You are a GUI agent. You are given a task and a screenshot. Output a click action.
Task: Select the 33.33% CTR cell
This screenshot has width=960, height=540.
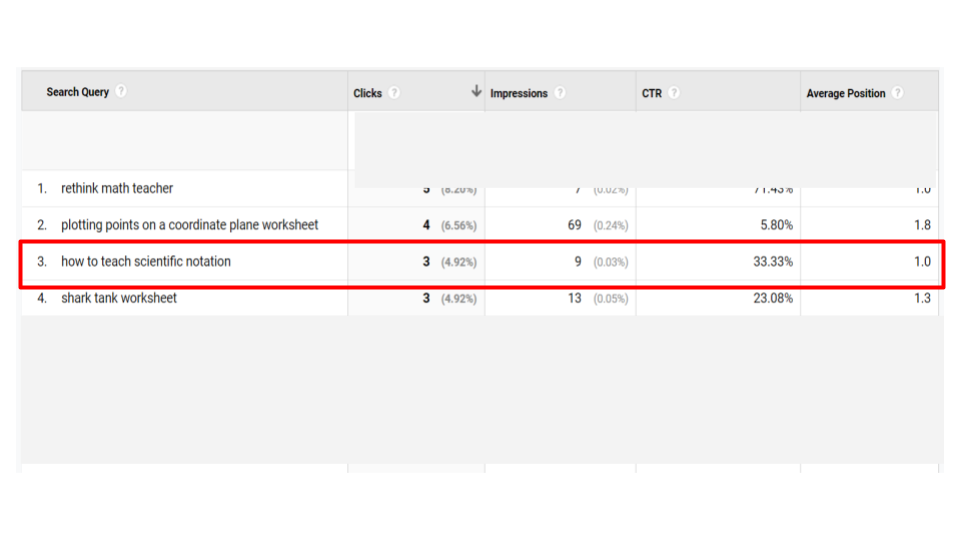coord(771,262)
